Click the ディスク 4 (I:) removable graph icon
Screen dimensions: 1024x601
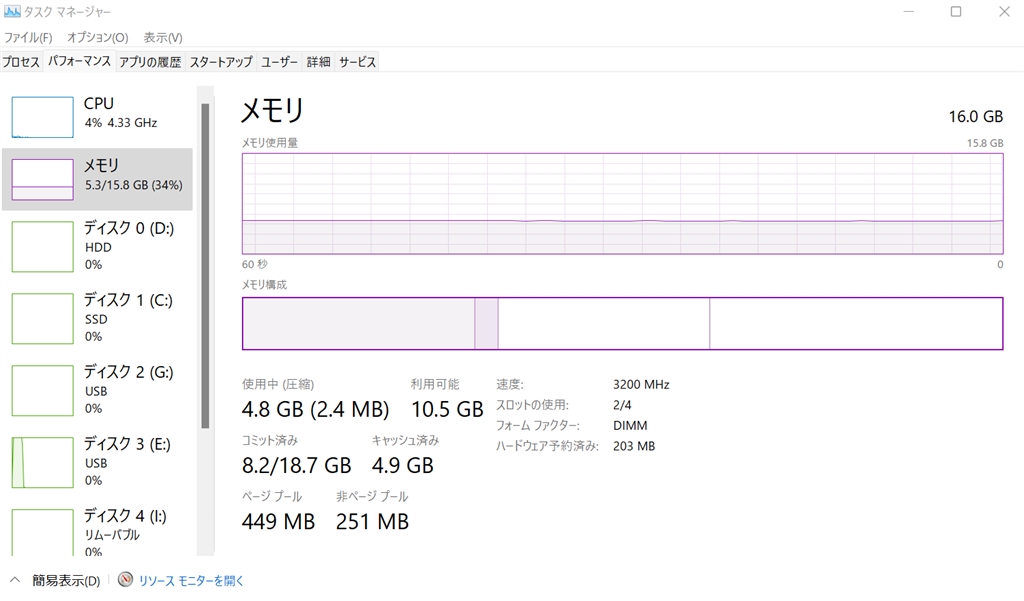tap(42, 532)
